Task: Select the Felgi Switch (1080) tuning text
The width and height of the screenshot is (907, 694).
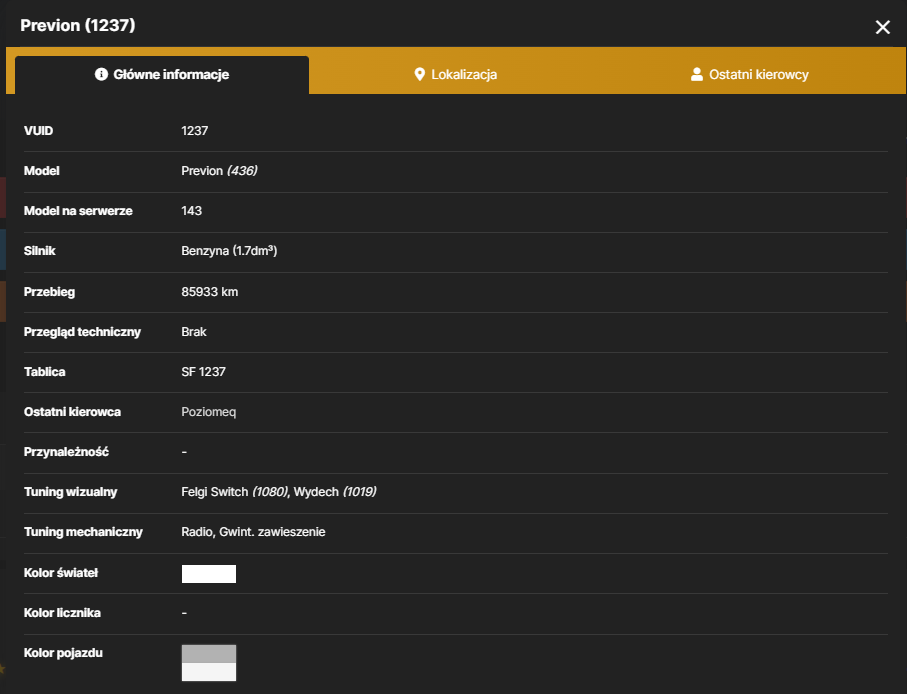Action: click(x=234, y=492)
